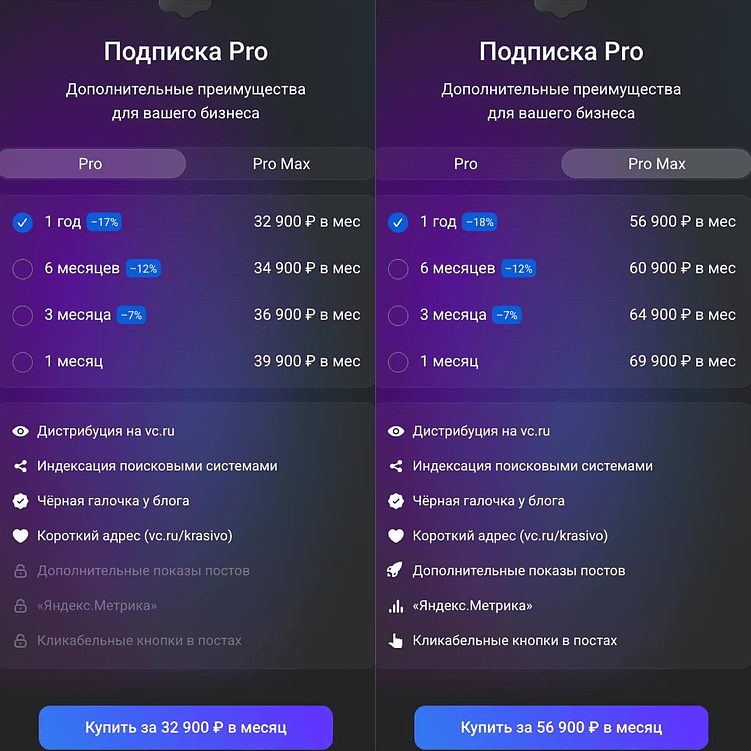Click the heart icon in the 56 900 ₽ plan's feature list

[396, 536]
